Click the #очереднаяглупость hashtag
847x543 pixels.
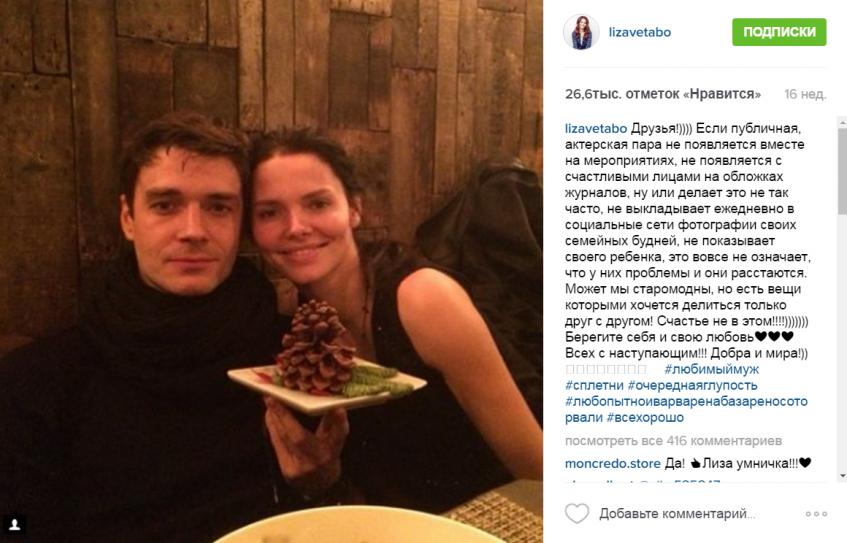point(693,385)
